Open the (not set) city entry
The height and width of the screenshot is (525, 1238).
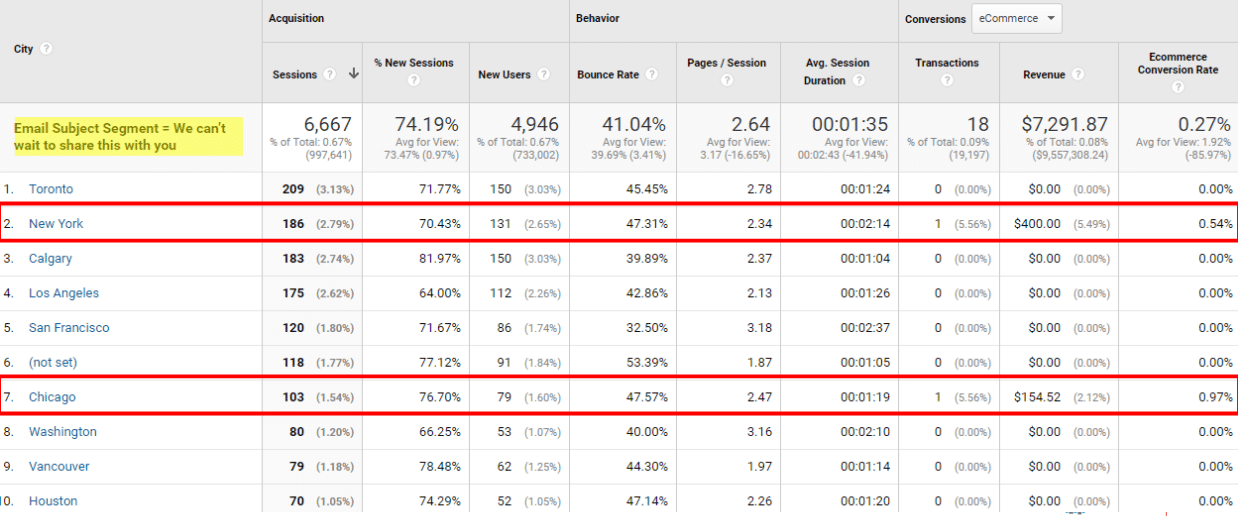53,362
